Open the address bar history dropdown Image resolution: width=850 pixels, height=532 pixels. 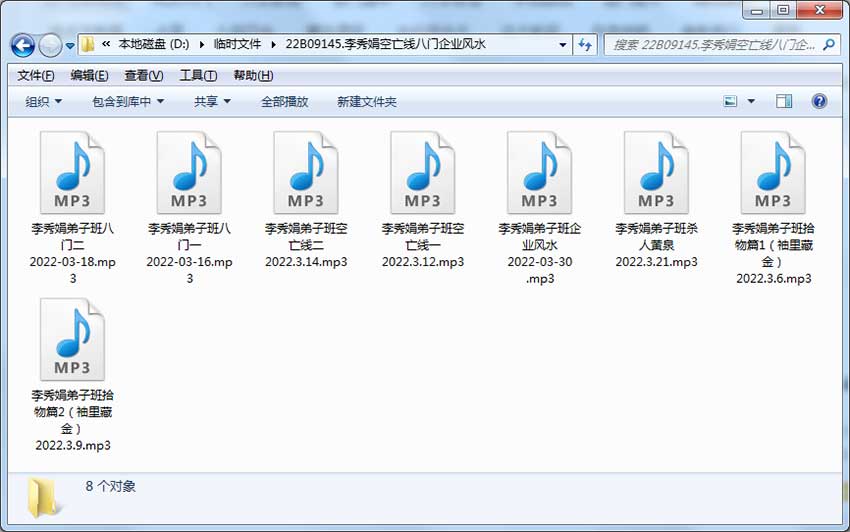563,45
